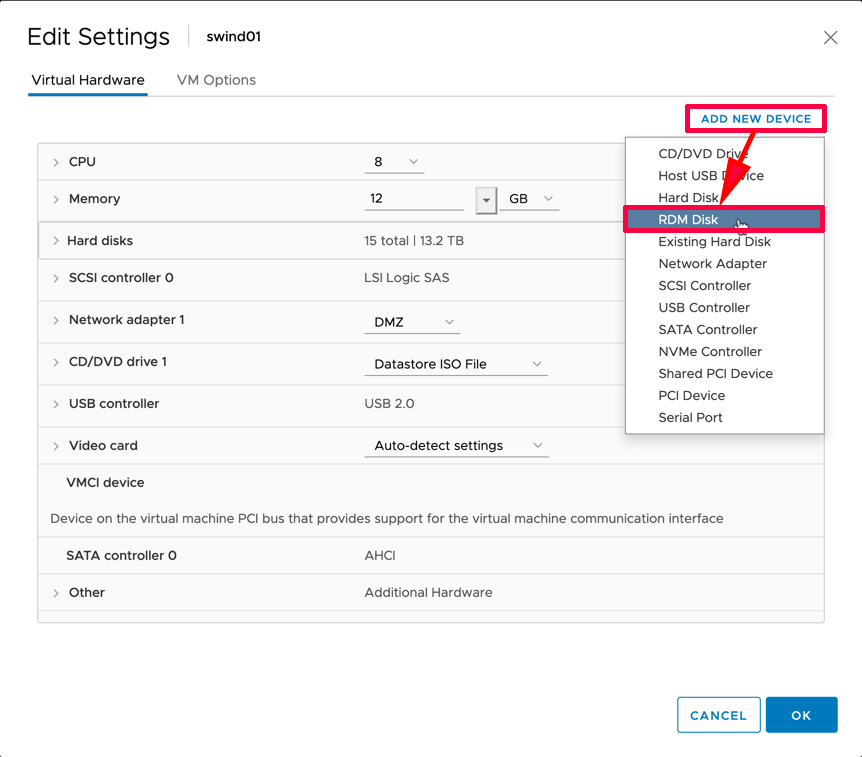Add a Network Adapter device

[x=725, y=263]
